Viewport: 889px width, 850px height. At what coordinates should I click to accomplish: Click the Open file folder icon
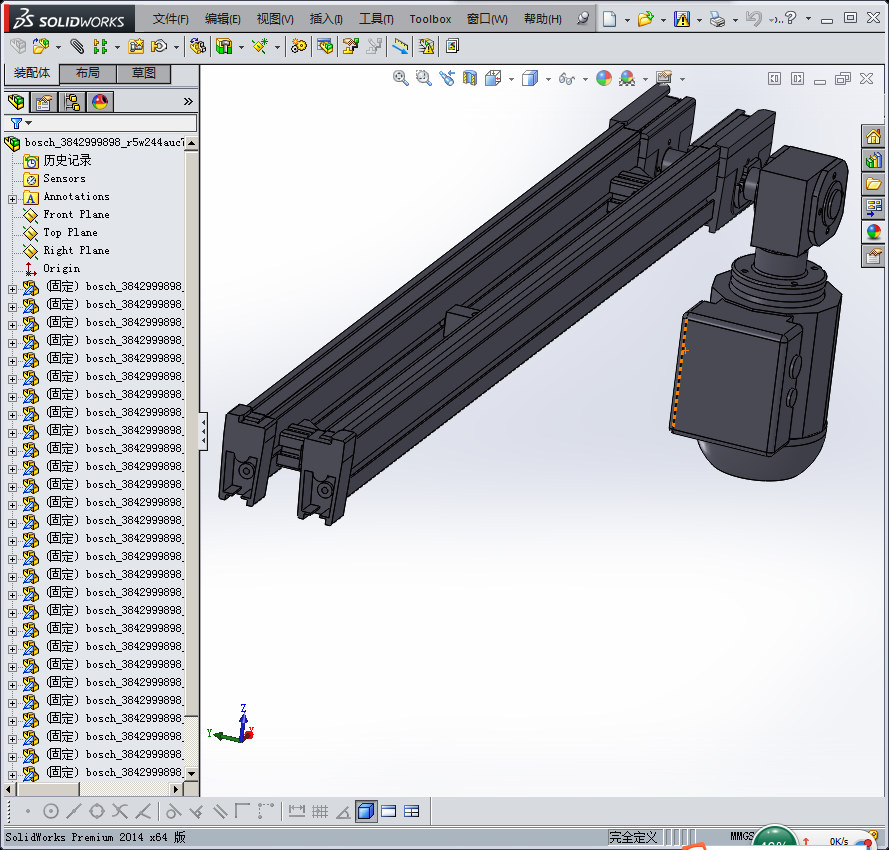pyautogui.click(x=645, y=19)
